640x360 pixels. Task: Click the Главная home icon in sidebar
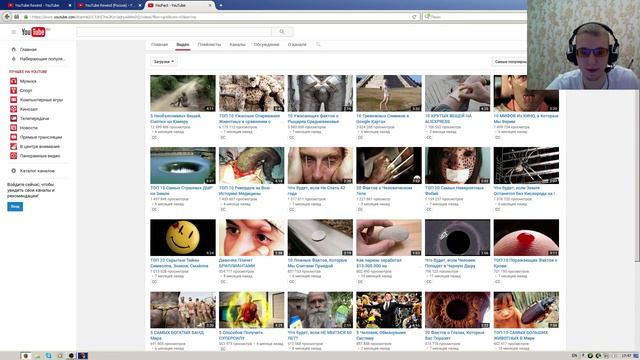tap(13, 49)
